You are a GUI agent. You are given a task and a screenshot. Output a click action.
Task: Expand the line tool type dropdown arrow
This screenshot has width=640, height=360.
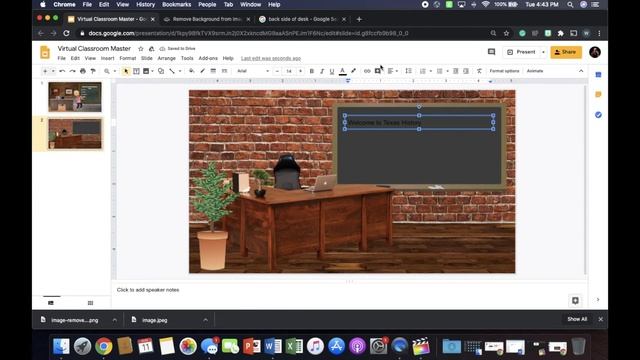click(x=180, y=71)
